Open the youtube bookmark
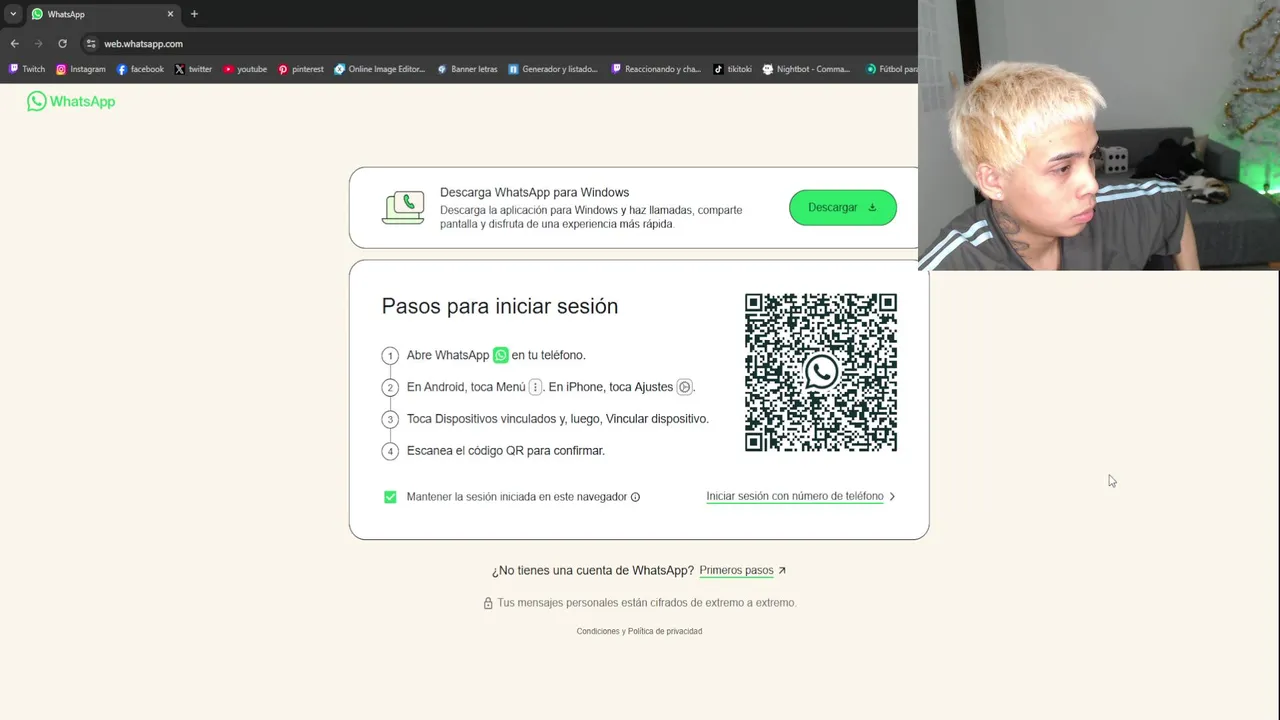Image resolution: width=1280 pixels, height=720 pixels. (245, 69)
